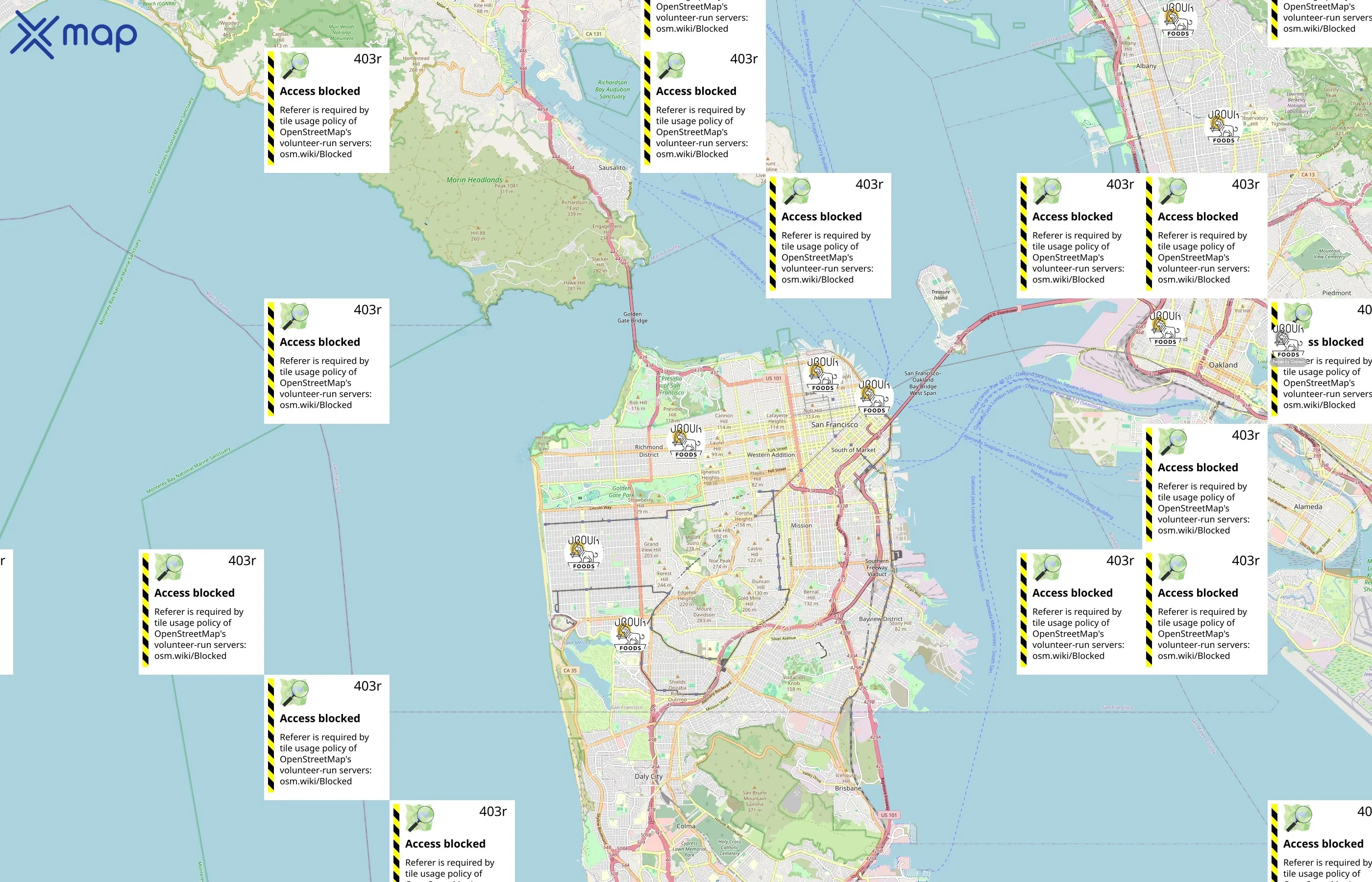Click the Brisbane town label
Screen dimensions: 1372x882
848,788
